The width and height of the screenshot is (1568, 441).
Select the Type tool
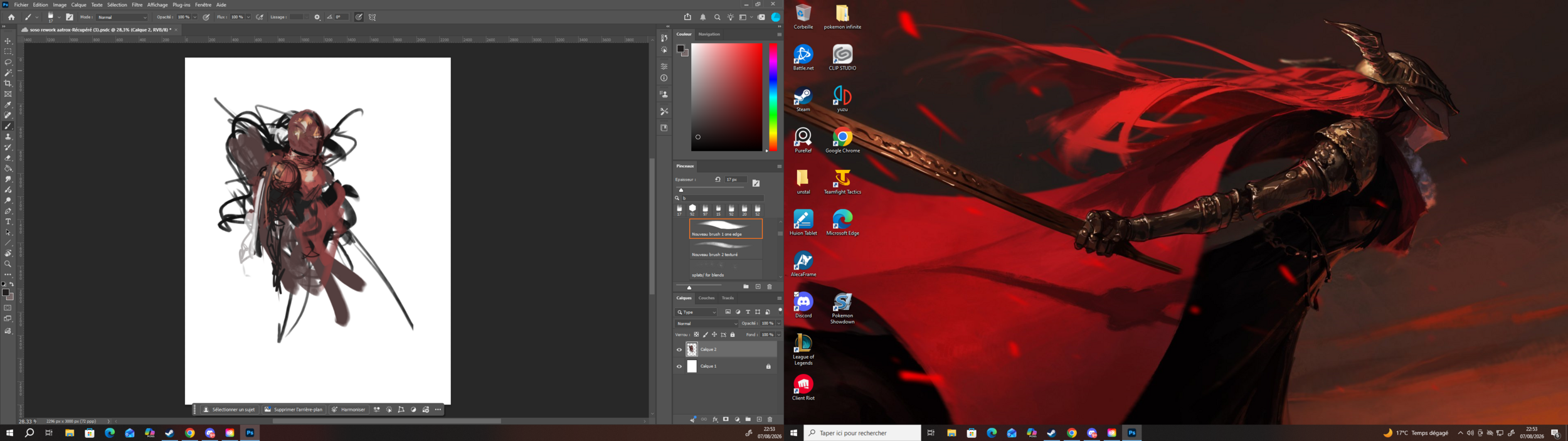tap(8, 222)
